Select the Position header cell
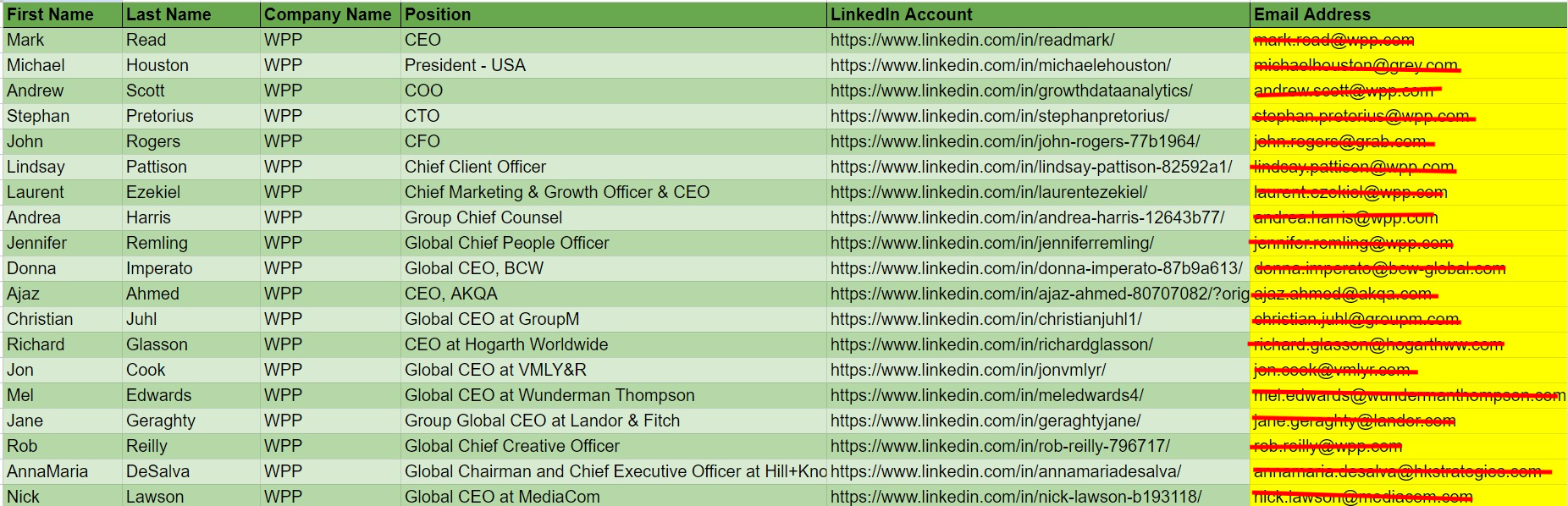1568x506 pixels. (438, 14)
